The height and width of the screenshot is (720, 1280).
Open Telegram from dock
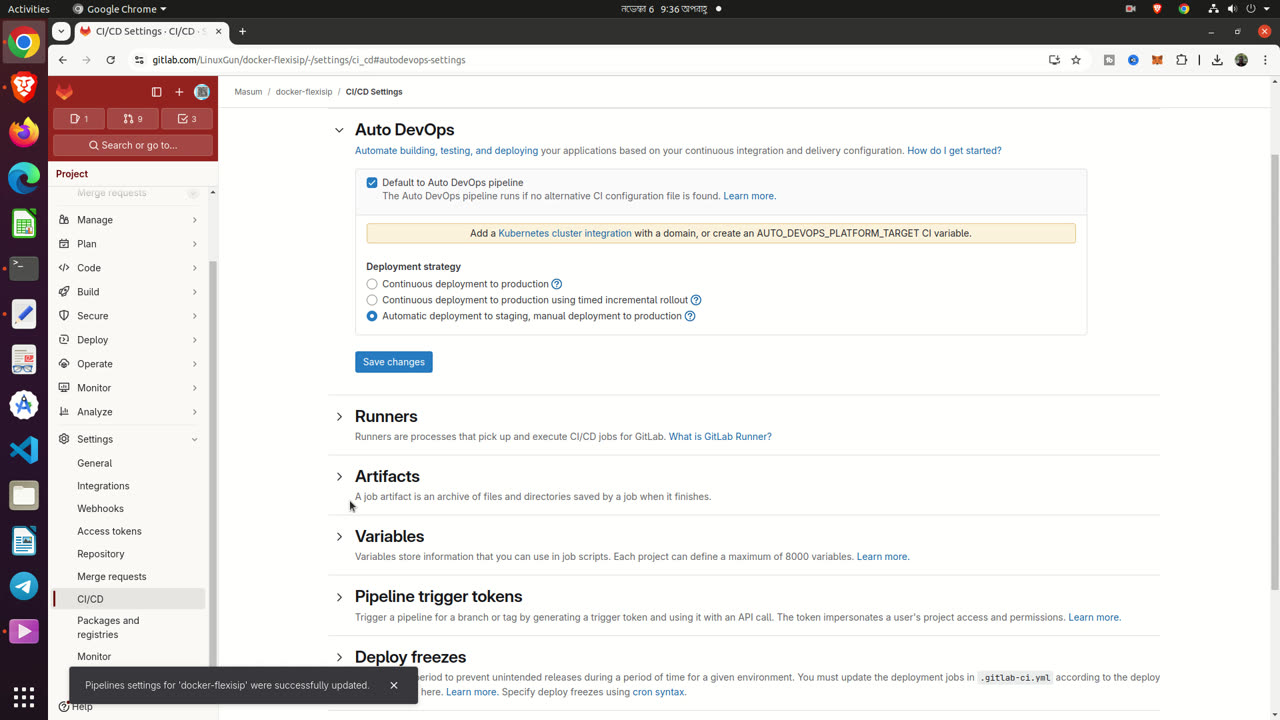24,586
